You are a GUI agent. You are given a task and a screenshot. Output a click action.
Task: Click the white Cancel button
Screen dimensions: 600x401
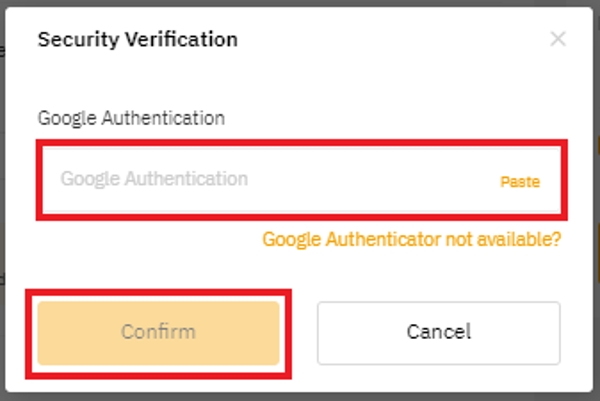(x=438, y=332)
